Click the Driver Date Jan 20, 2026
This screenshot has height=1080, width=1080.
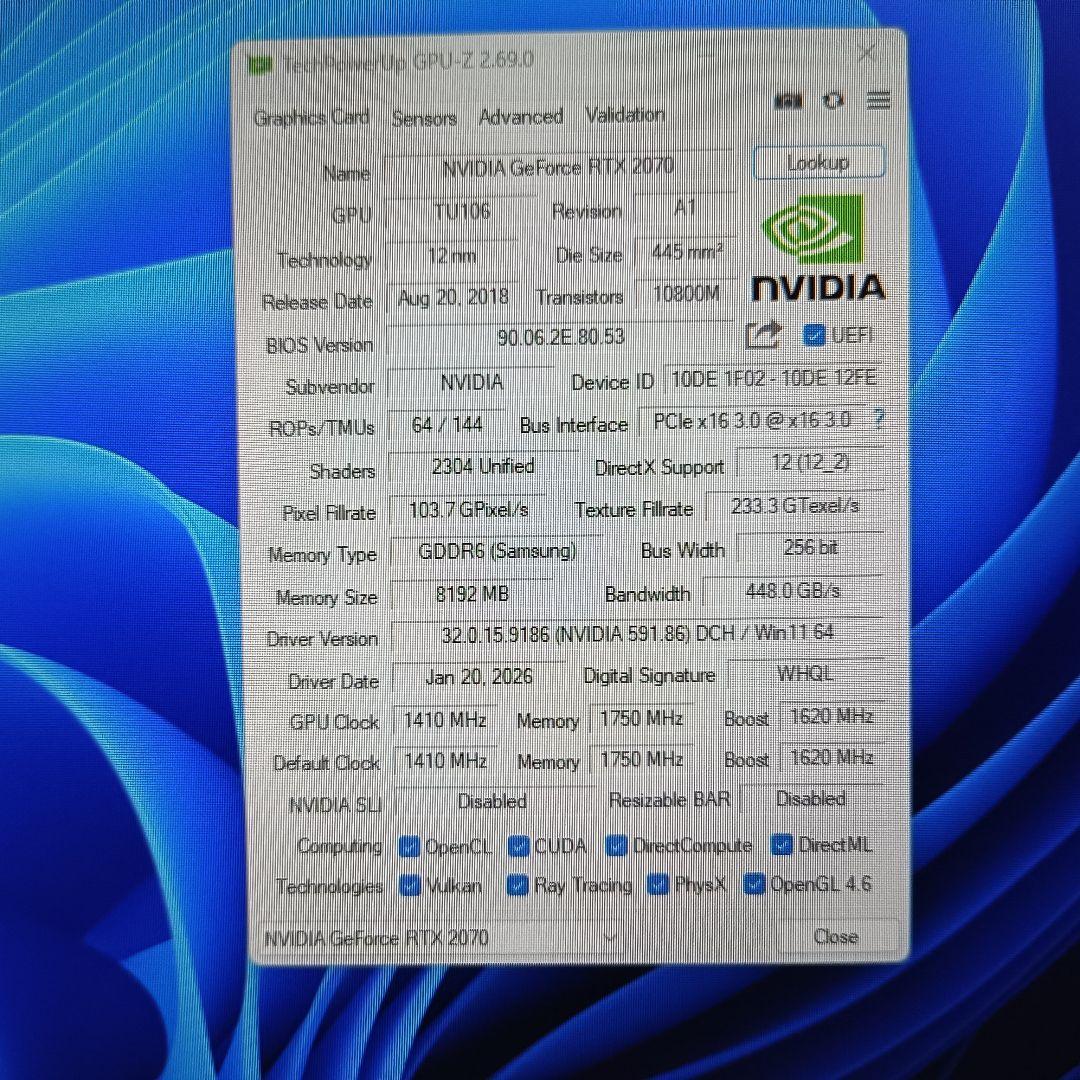coord(479,676)
